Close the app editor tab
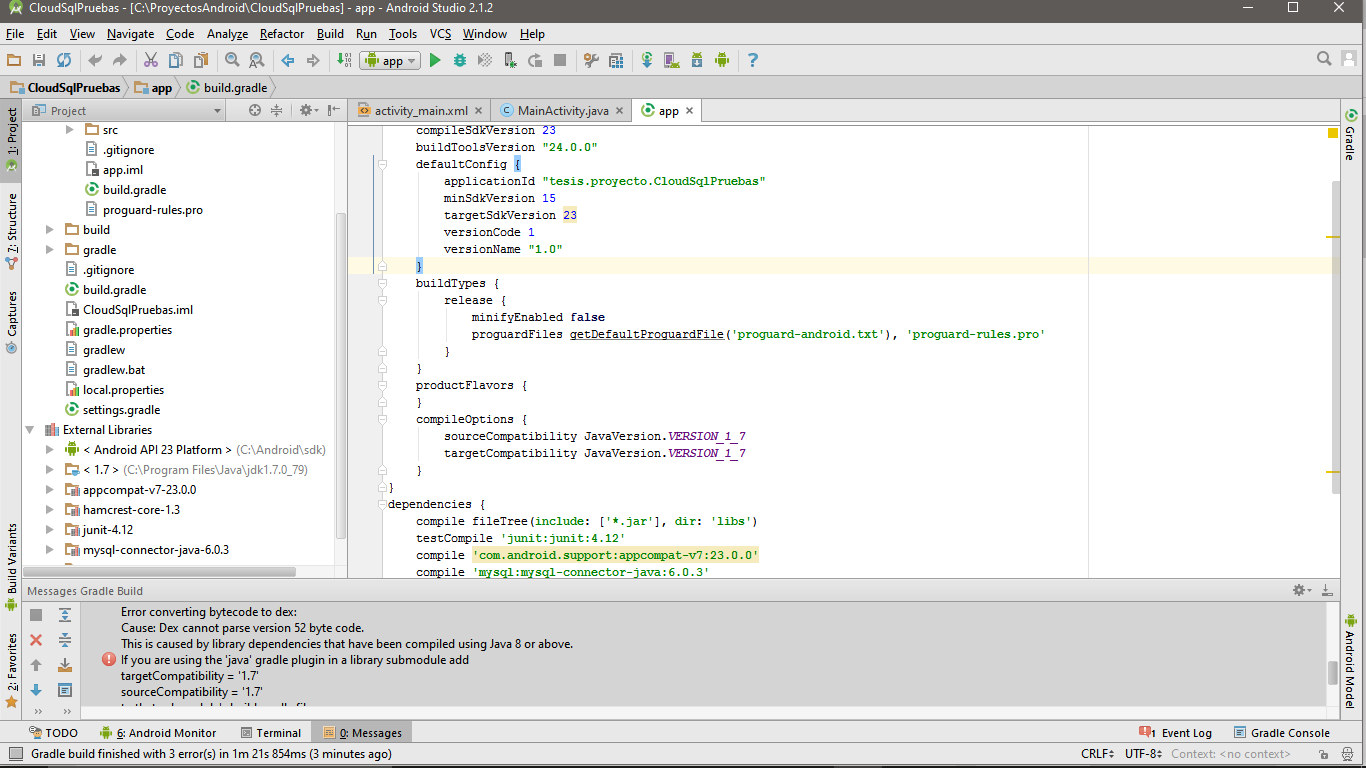 (690, 111)
